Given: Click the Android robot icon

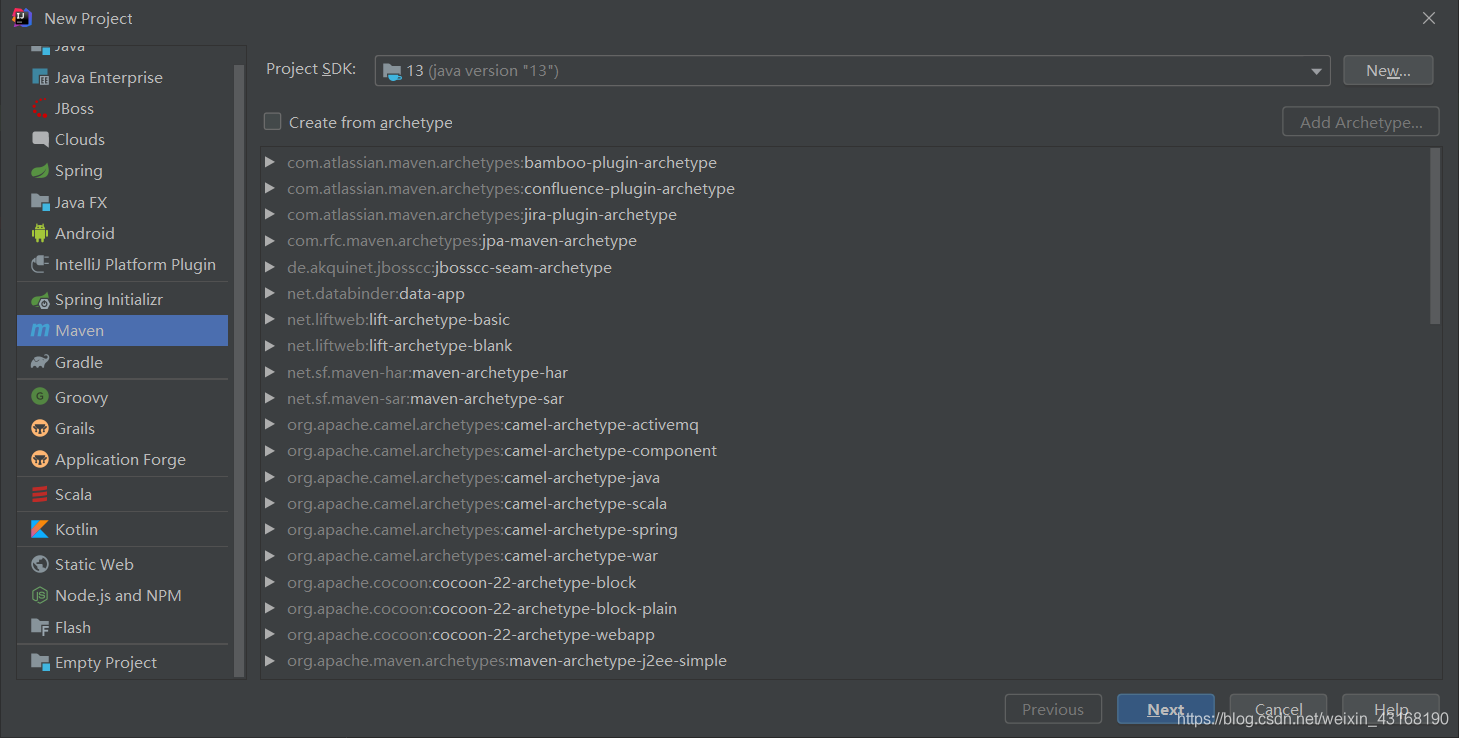Looking at the screenshot, I should point(40,233).
